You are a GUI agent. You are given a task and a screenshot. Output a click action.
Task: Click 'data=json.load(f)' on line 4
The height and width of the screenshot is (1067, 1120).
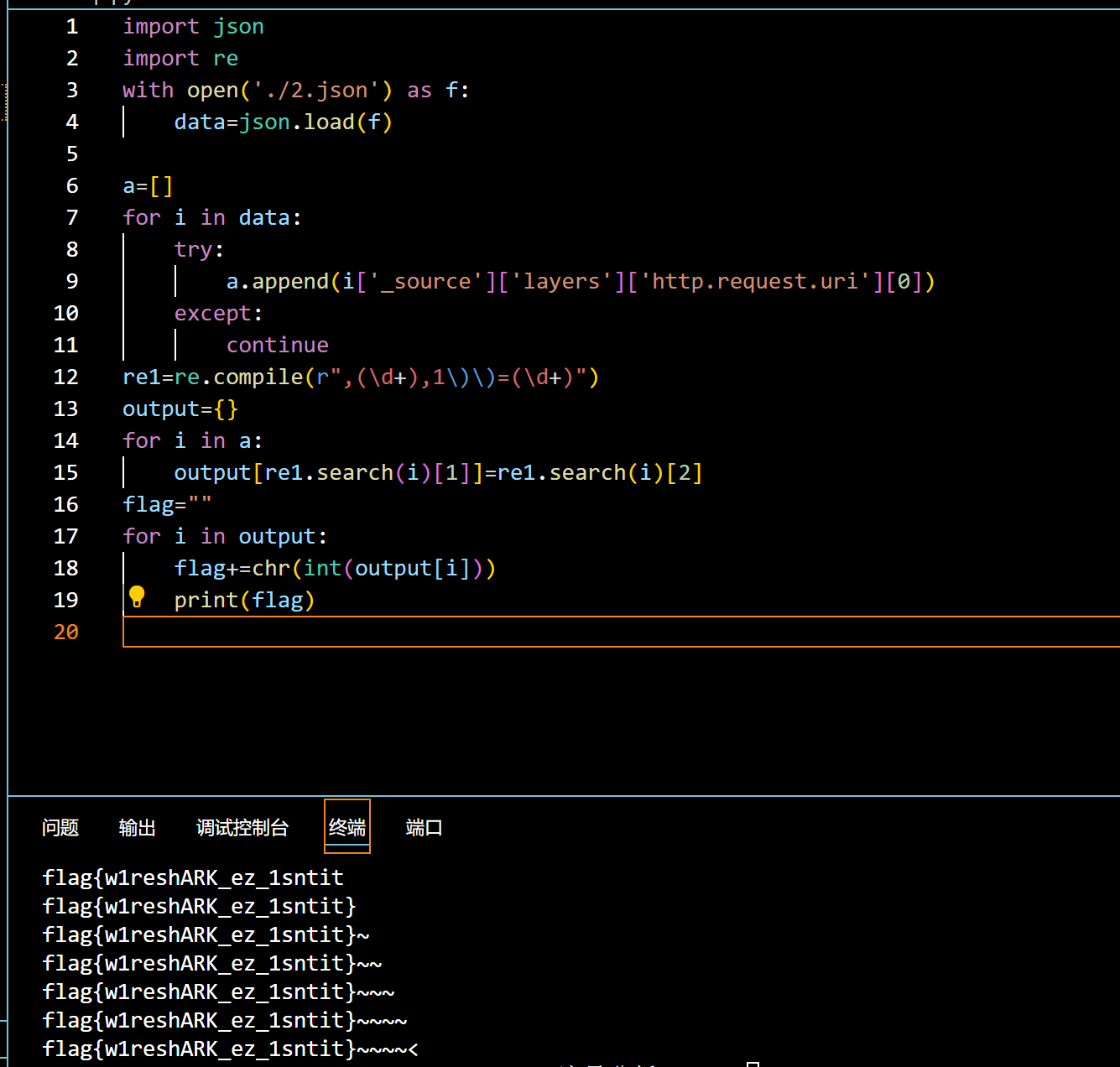[x=284, y=122]
